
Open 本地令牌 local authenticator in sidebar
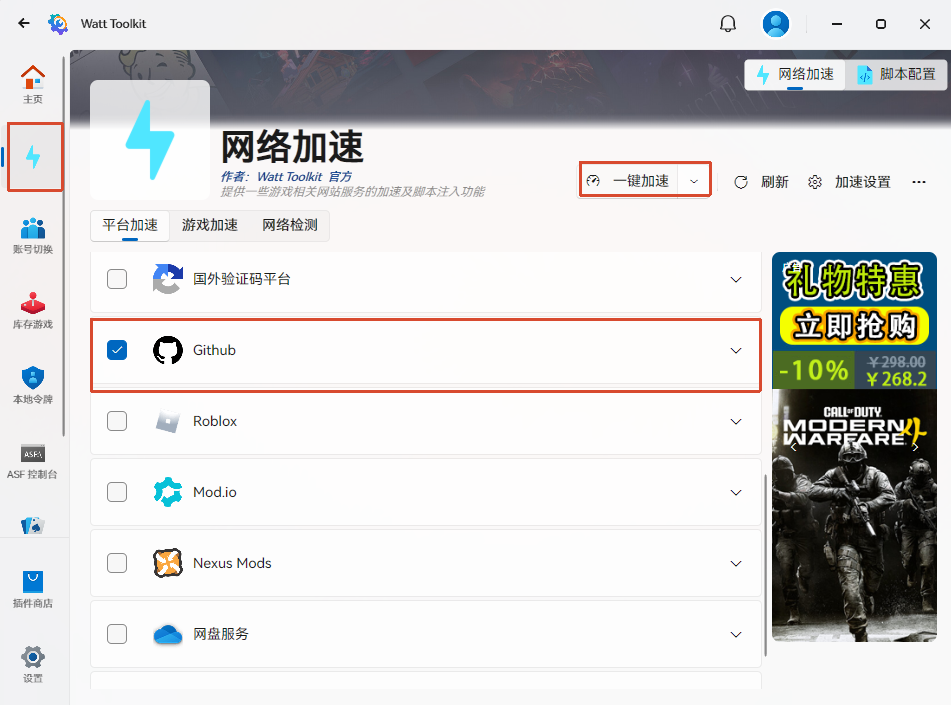coord(33,385)
